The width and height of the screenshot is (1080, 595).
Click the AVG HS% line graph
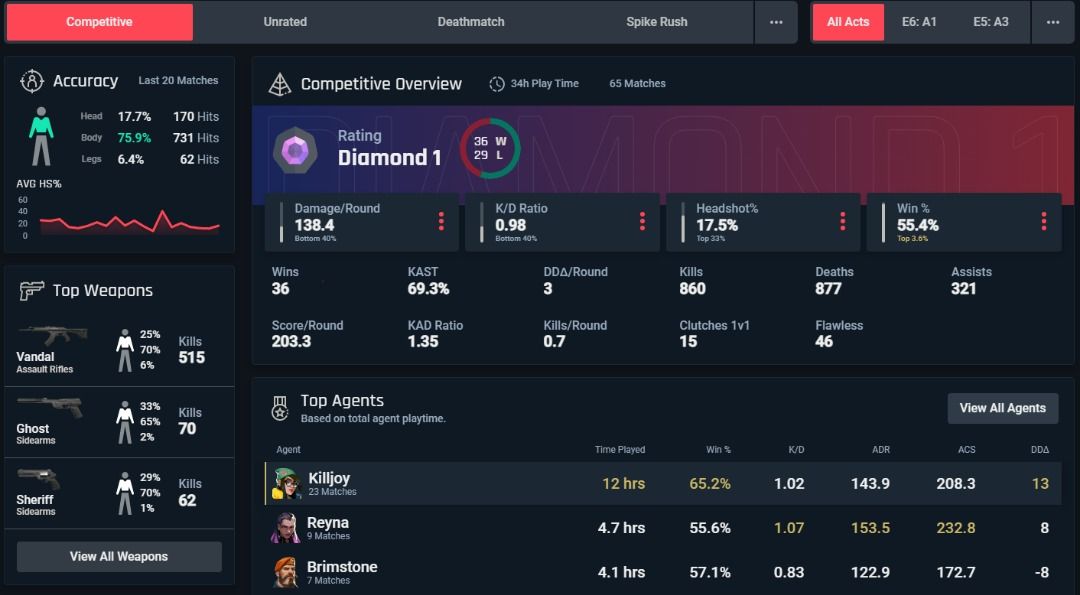129,220
